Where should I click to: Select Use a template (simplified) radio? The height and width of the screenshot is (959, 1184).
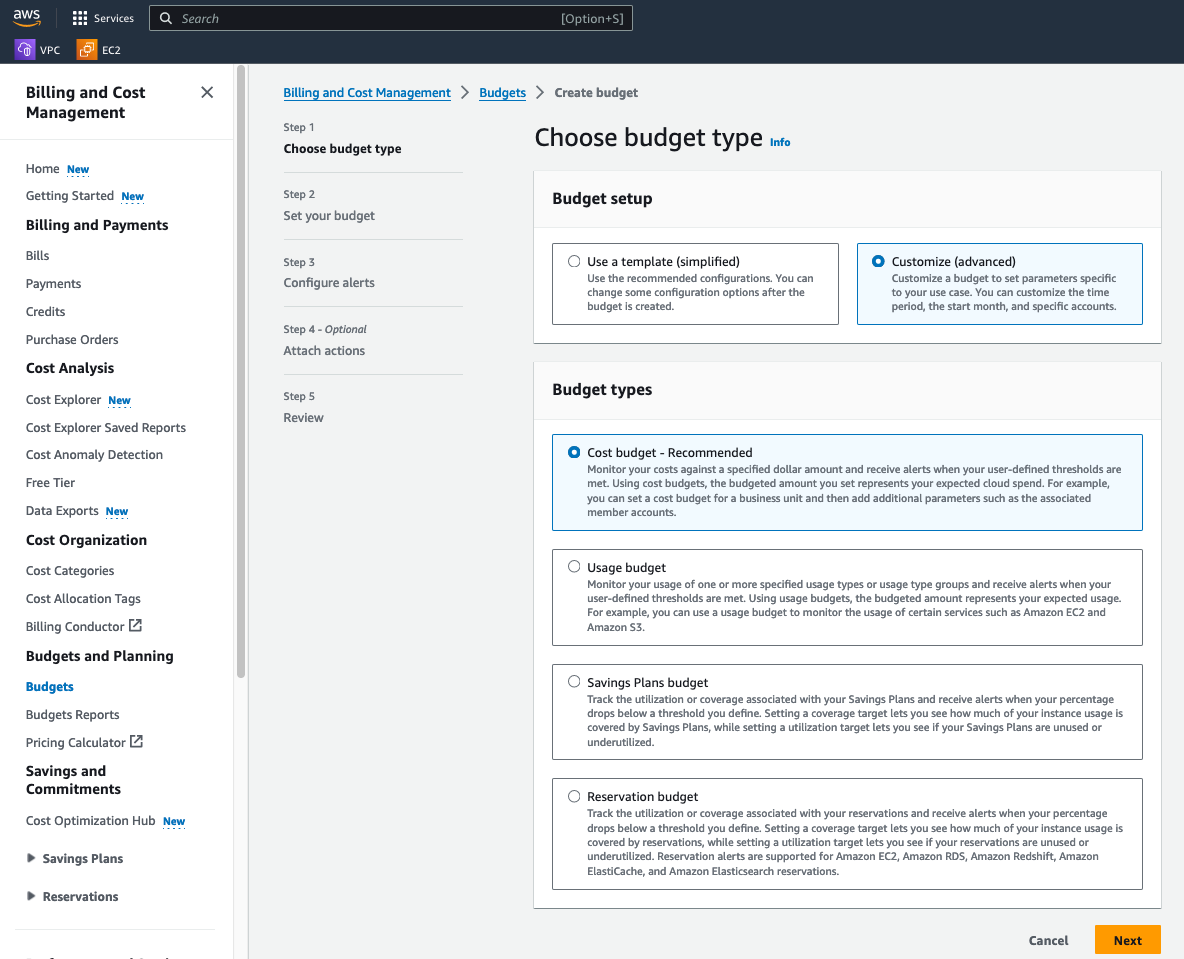click(x=574, y=261)
